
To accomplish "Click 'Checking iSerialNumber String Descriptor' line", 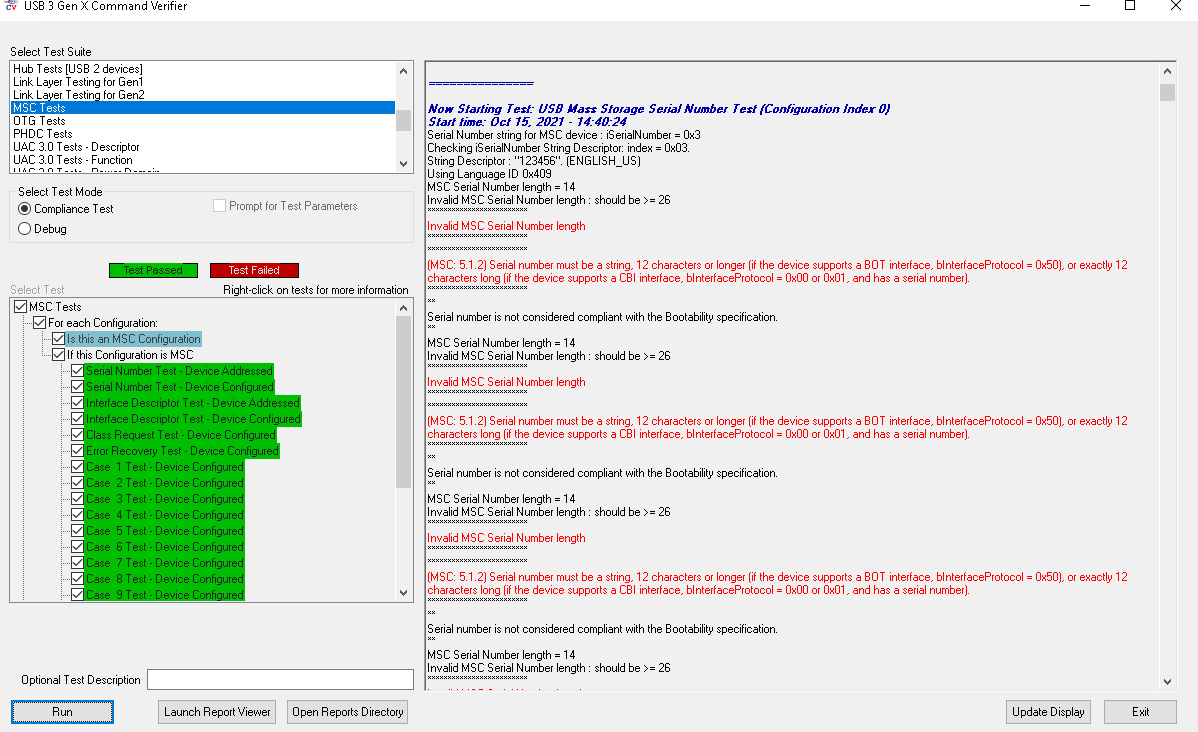I will pos(558,147).
